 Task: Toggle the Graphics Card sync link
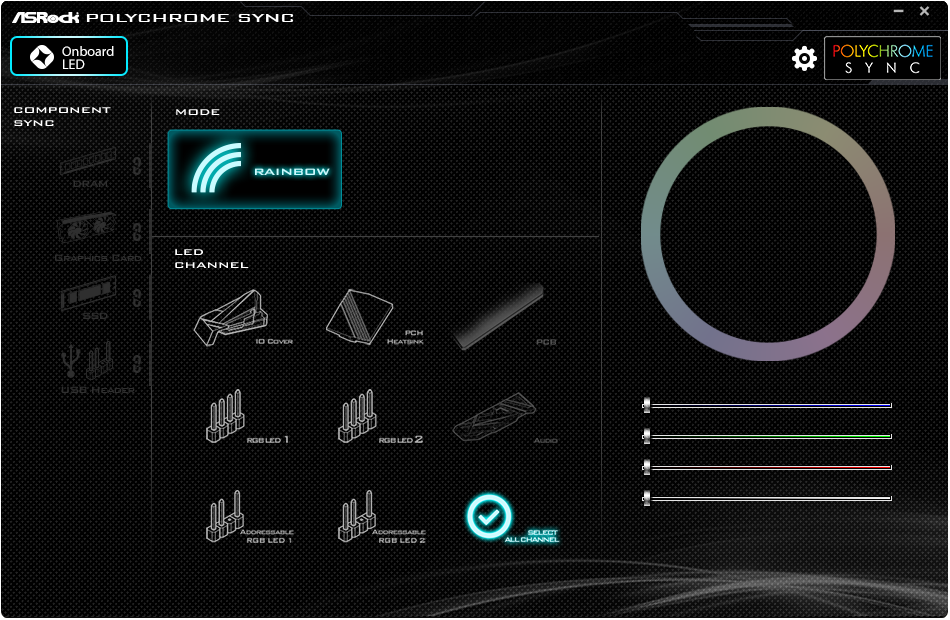138,231
